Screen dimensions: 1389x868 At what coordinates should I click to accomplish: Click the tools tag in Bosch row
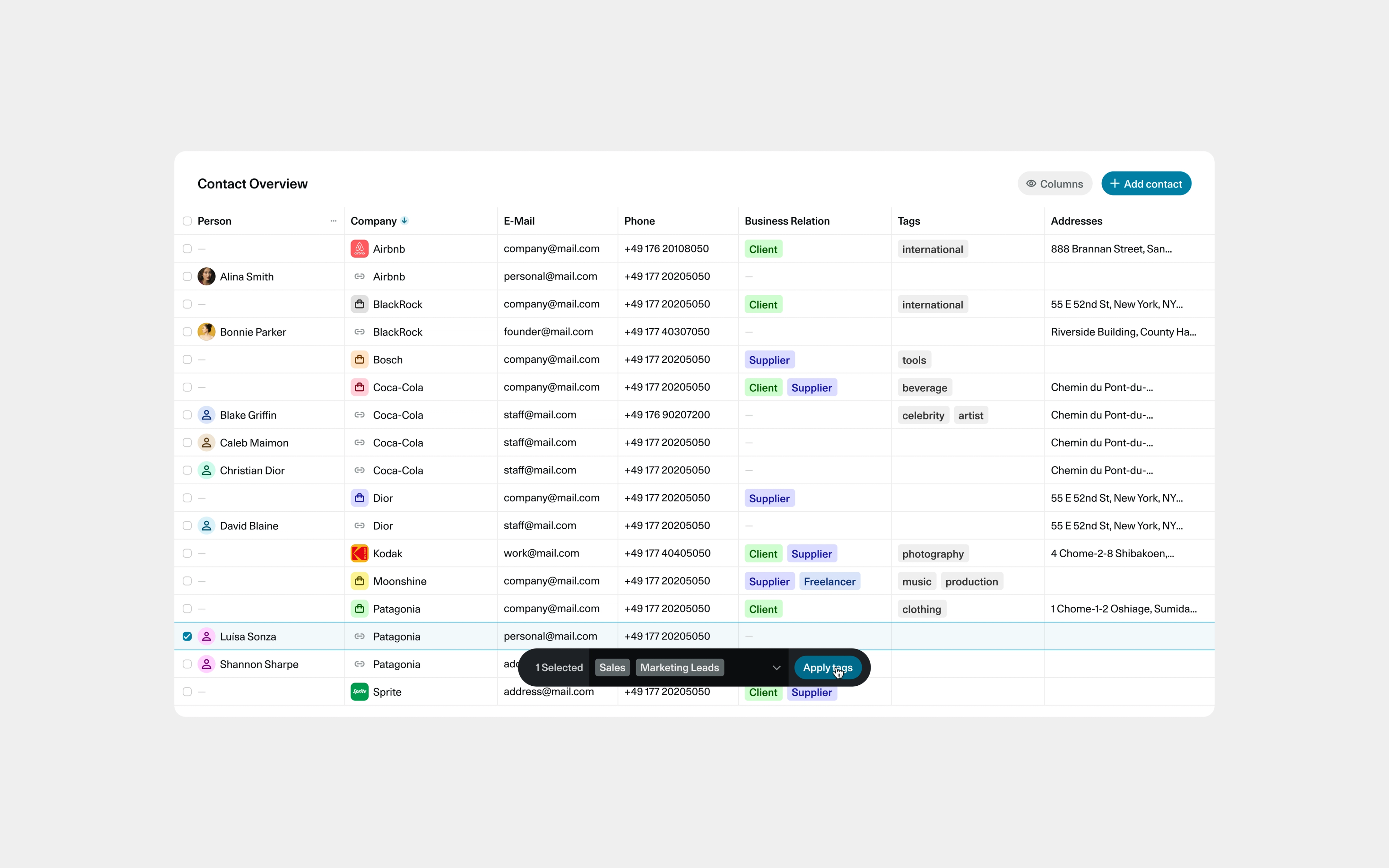pyautogui.click(x=914, y=360)
